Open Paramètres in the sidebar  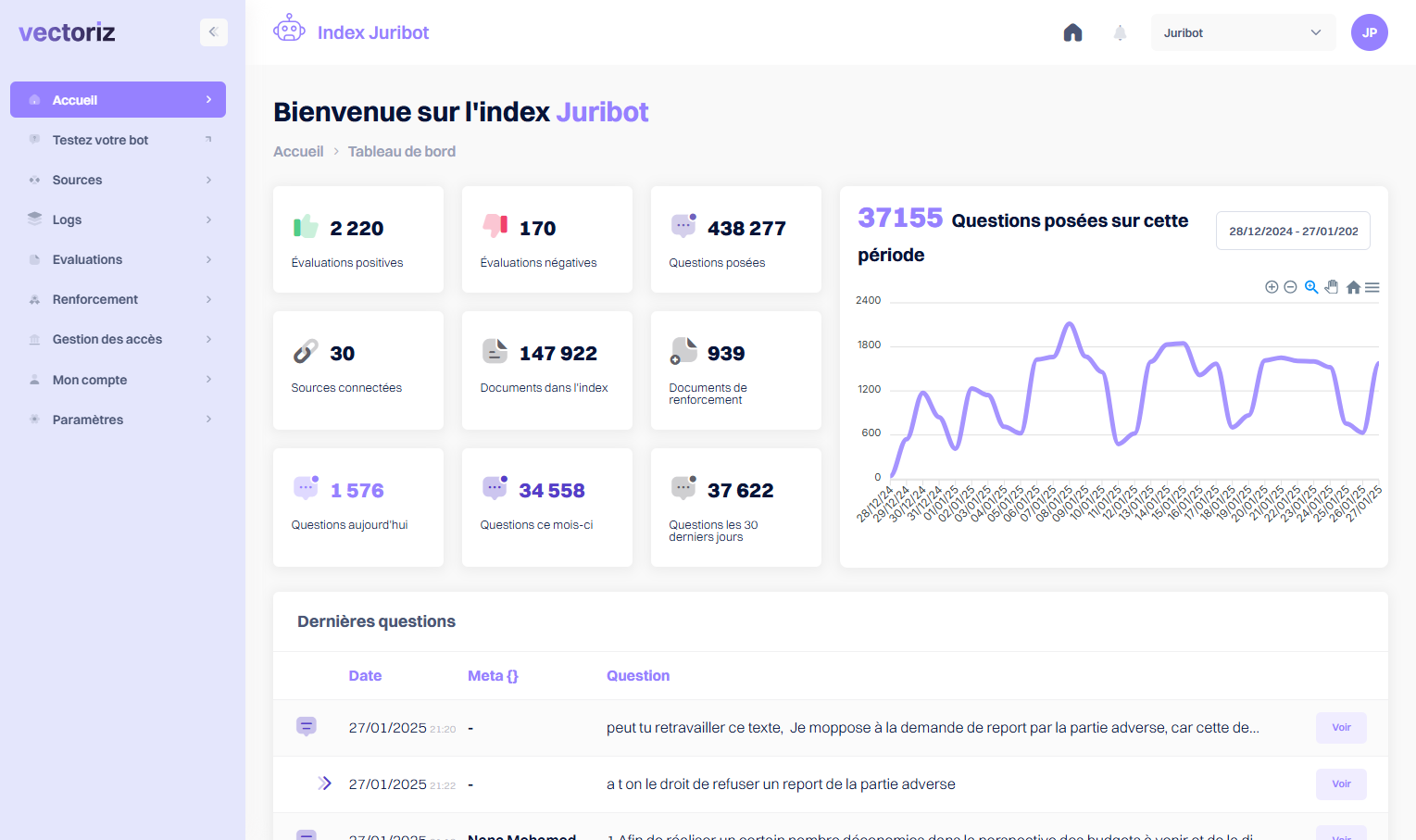pos(118,420)
